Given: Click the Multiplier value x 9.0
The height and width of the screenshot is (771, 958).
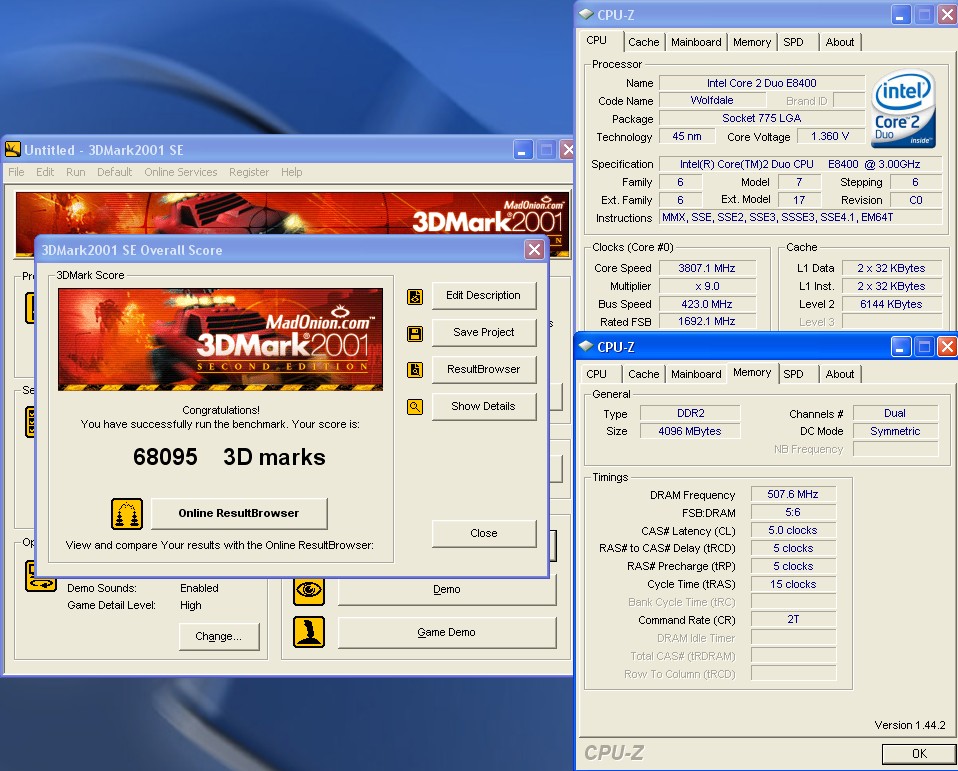Looking at the screenshot, I should click(x=707, y=286).
